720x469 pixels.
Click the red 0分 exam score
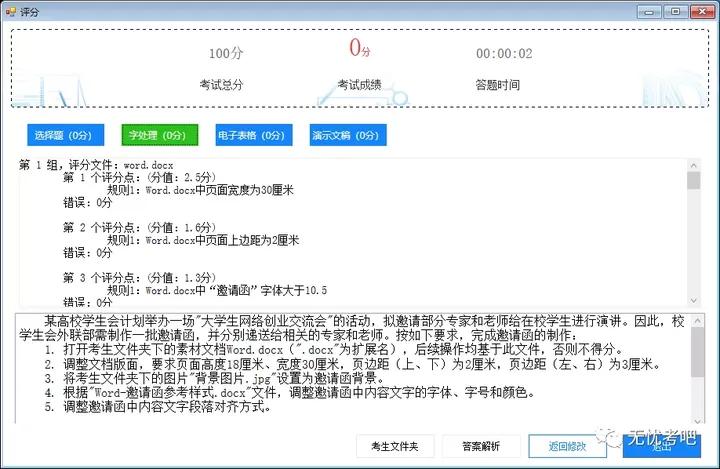[360, 48]
